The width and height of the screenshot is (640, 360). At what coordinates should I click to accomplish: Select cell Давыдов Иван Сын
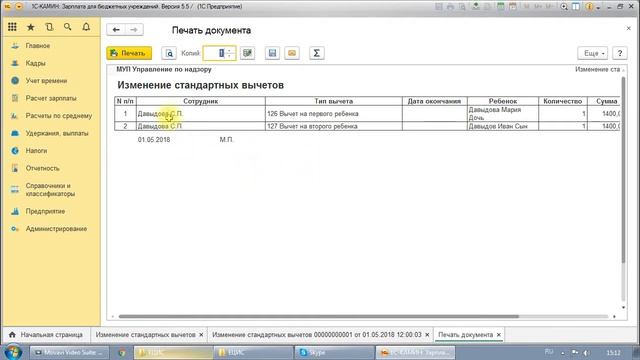click(x=503, y=126)
